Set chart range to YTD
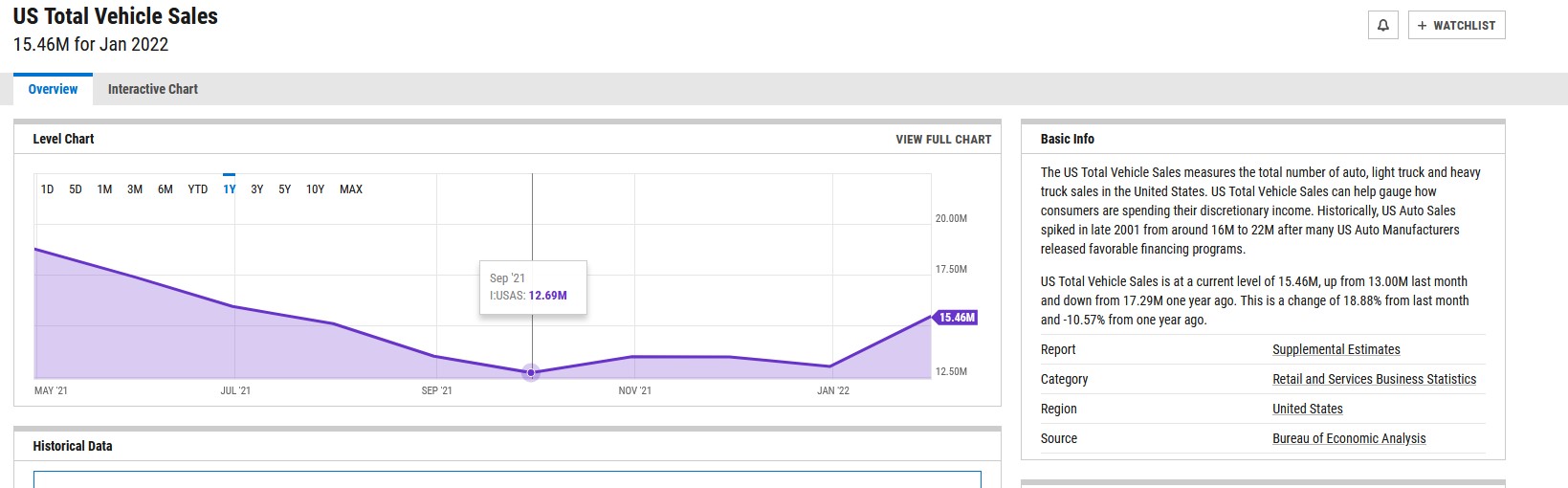The image size is (1568, 488). pos(198,189)
